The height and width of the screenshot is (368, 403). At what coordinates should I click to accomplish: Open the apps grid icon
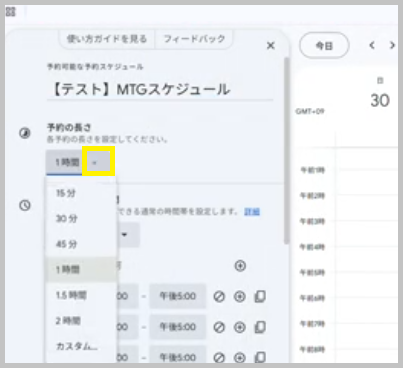coord(11,12)
